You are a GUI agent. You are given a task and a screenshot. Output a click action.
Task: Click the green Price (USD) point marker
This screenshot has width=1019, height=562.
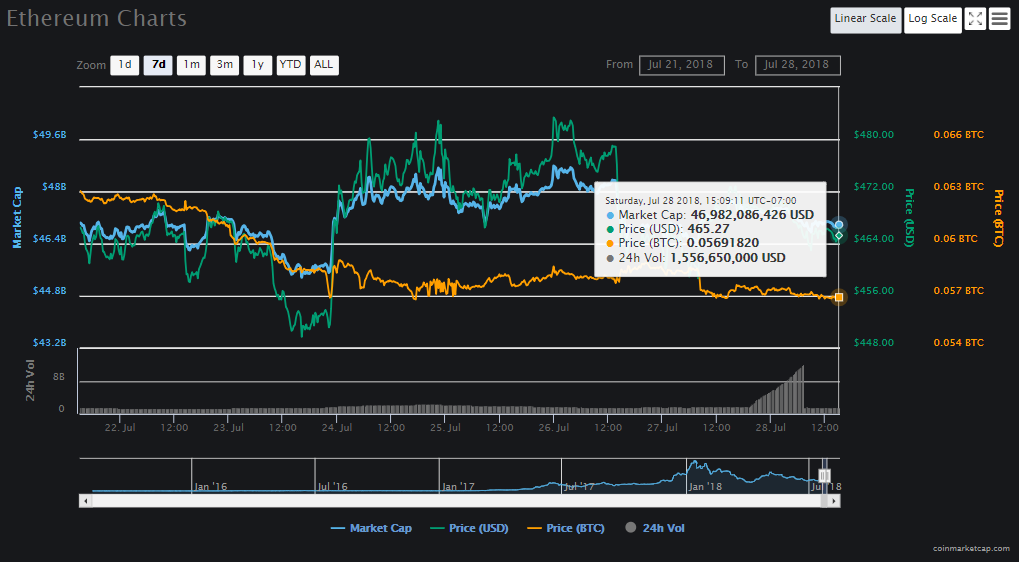(839, 235)
